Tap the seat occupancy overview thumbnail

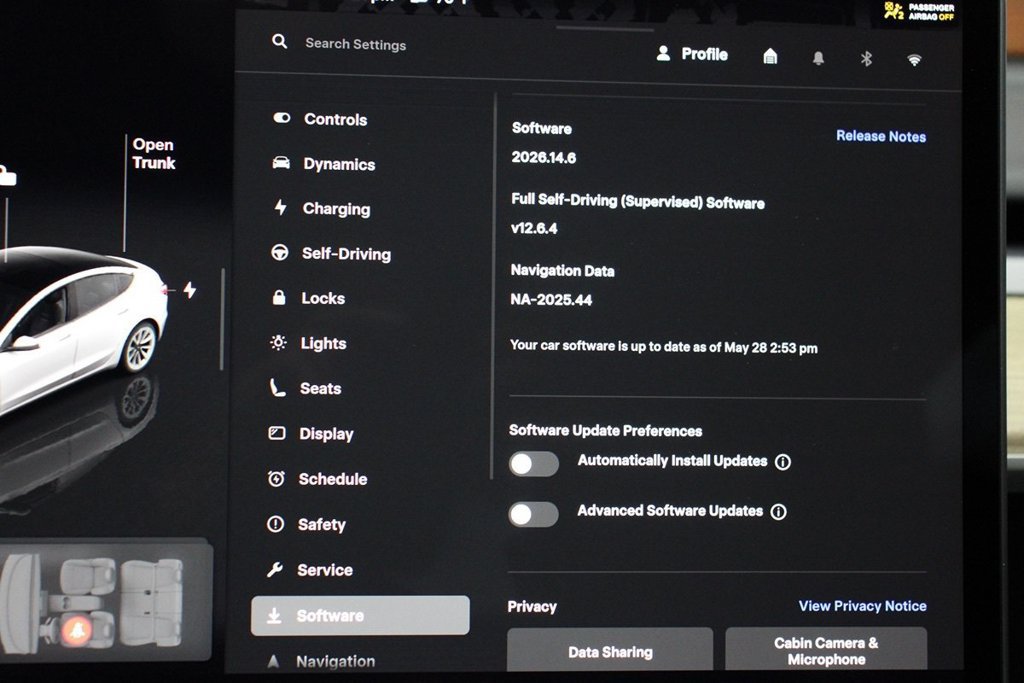pyautogui.click(x=106, y=601)
